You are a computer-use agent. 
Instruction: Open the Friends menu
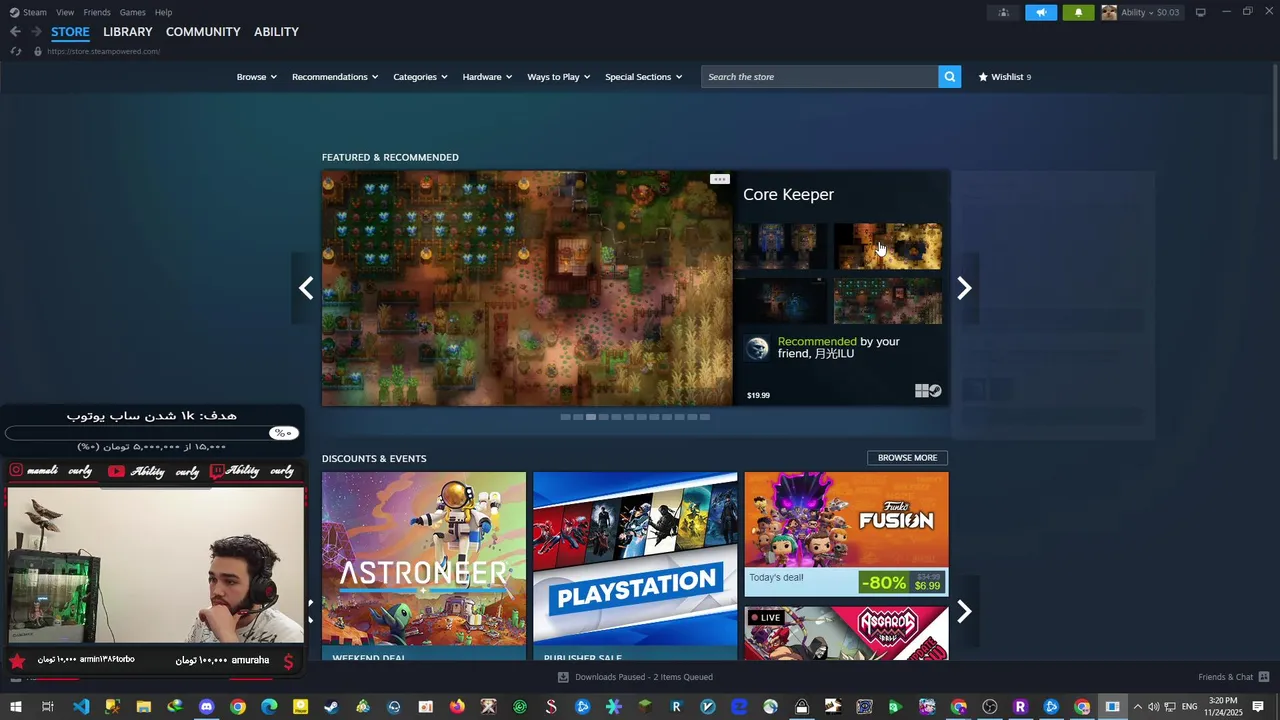click(x=97, y=12)
